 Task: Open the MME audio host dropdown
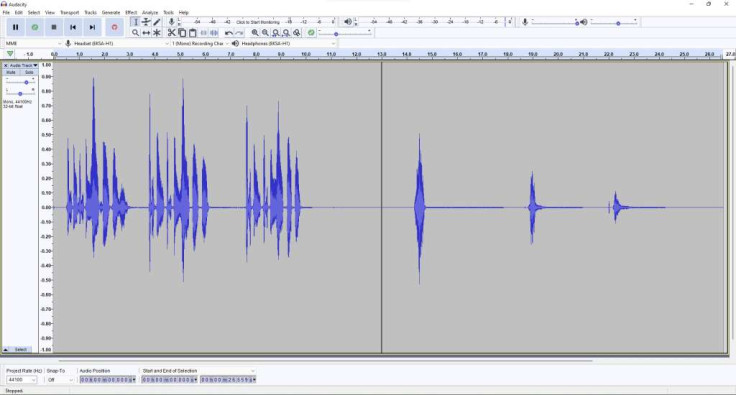pyautogui.click(x=33, y=44)
